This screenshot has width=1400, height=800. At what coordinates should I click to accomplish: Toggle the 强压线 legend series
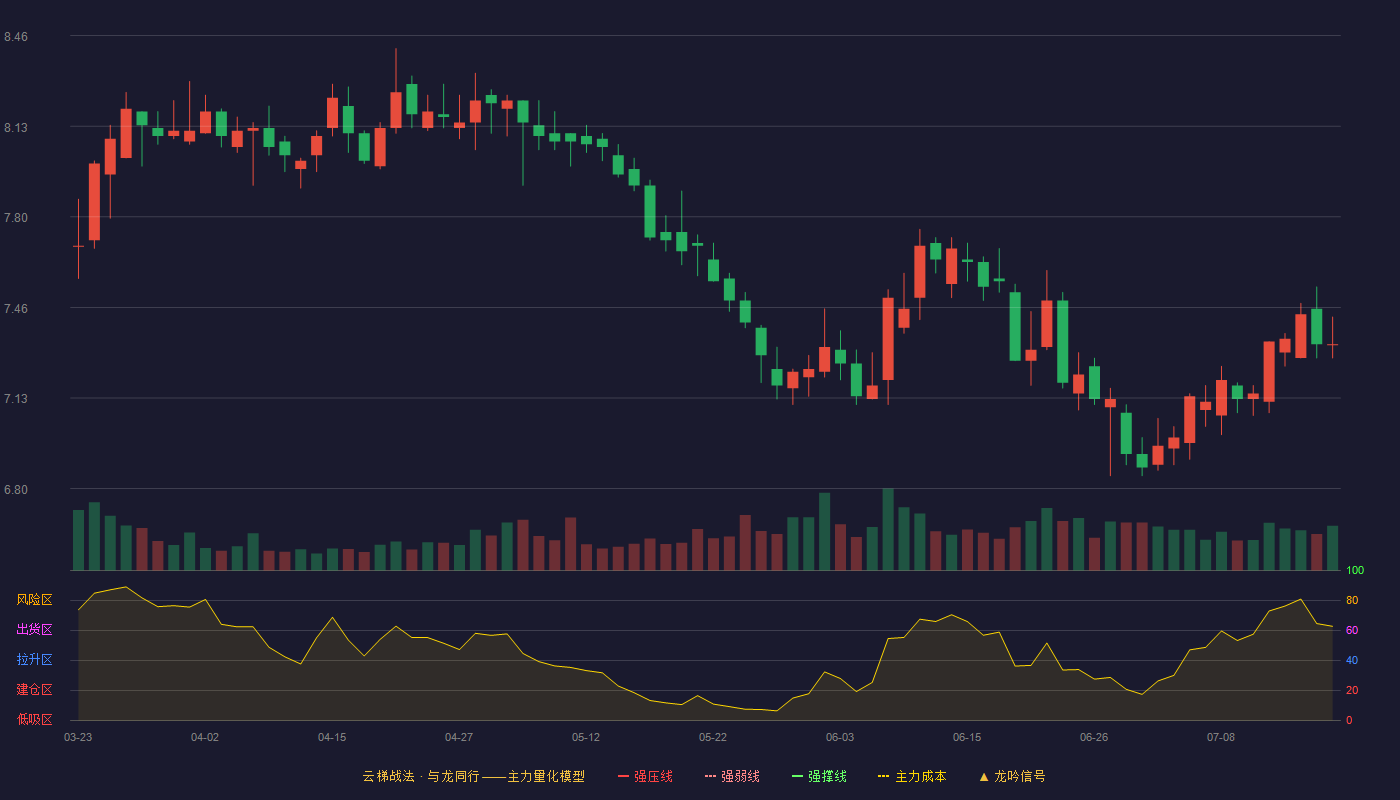click(645, 776)
